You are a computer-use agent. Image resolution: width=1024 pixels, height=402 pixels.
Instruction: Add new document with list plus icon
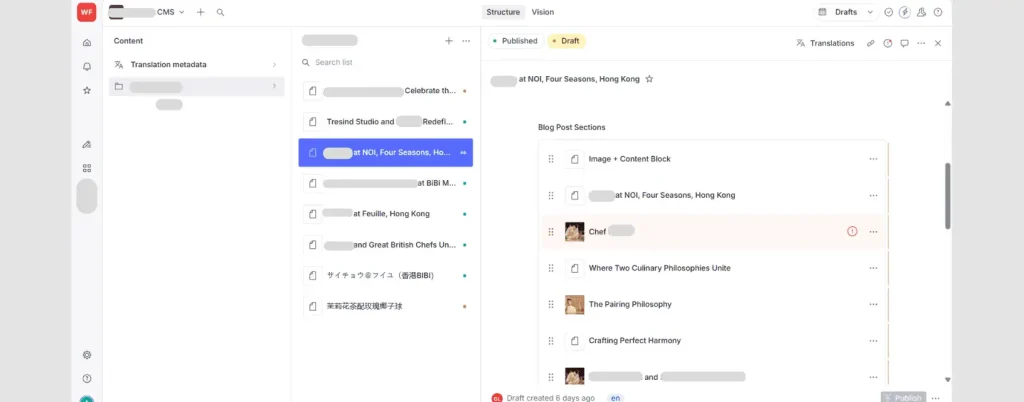[x=448, y=41]
